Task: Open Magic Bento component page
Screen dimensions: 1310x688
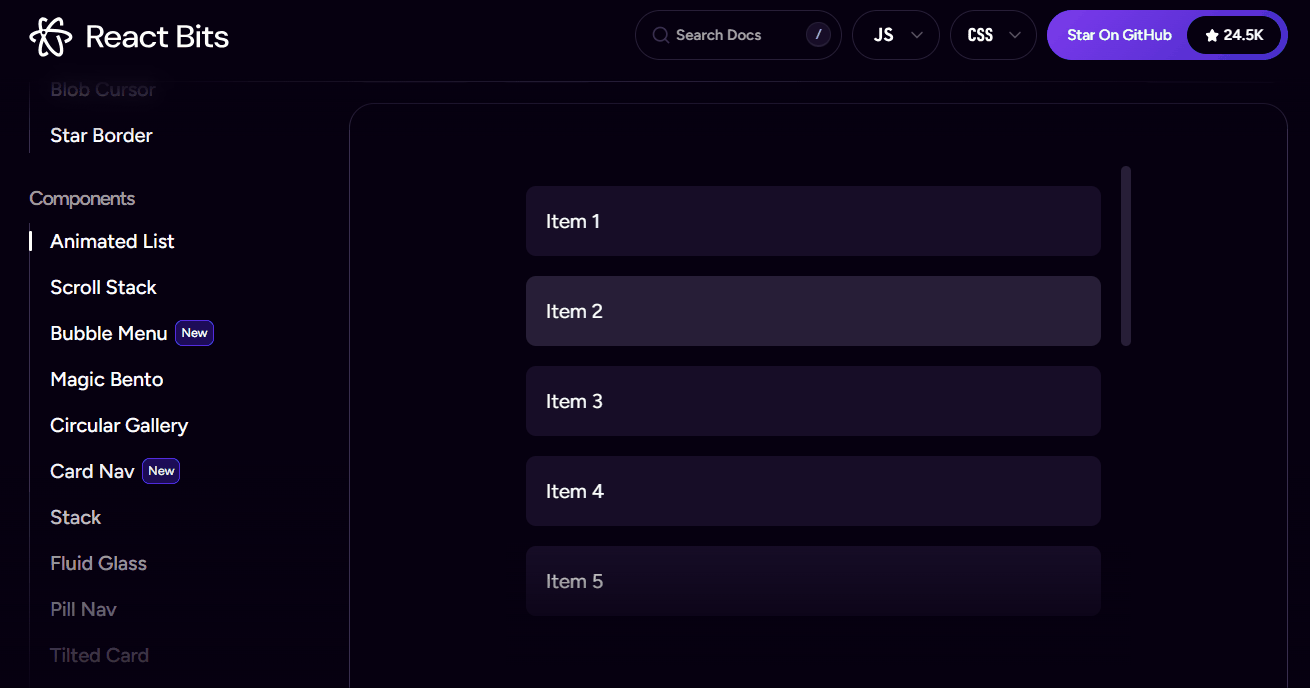Action: pos(106,379)
